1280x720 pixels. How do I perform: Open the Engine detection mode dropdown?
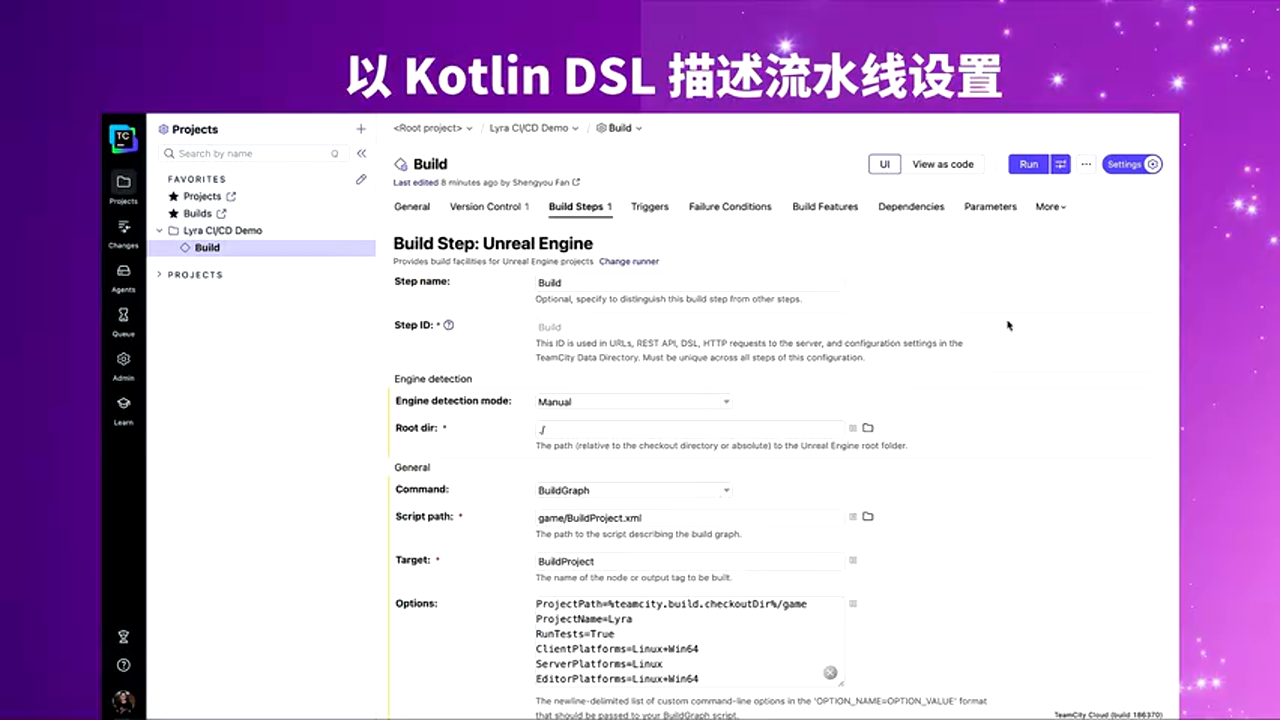point(633,401)
